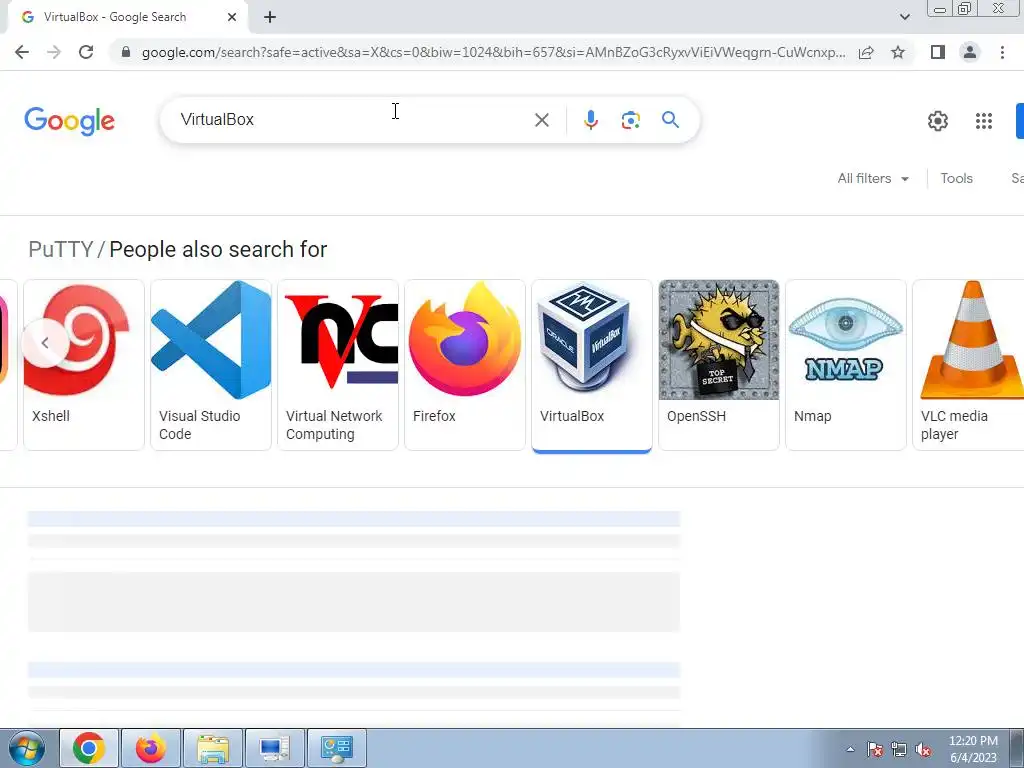Start a voice search

point(590,120)
